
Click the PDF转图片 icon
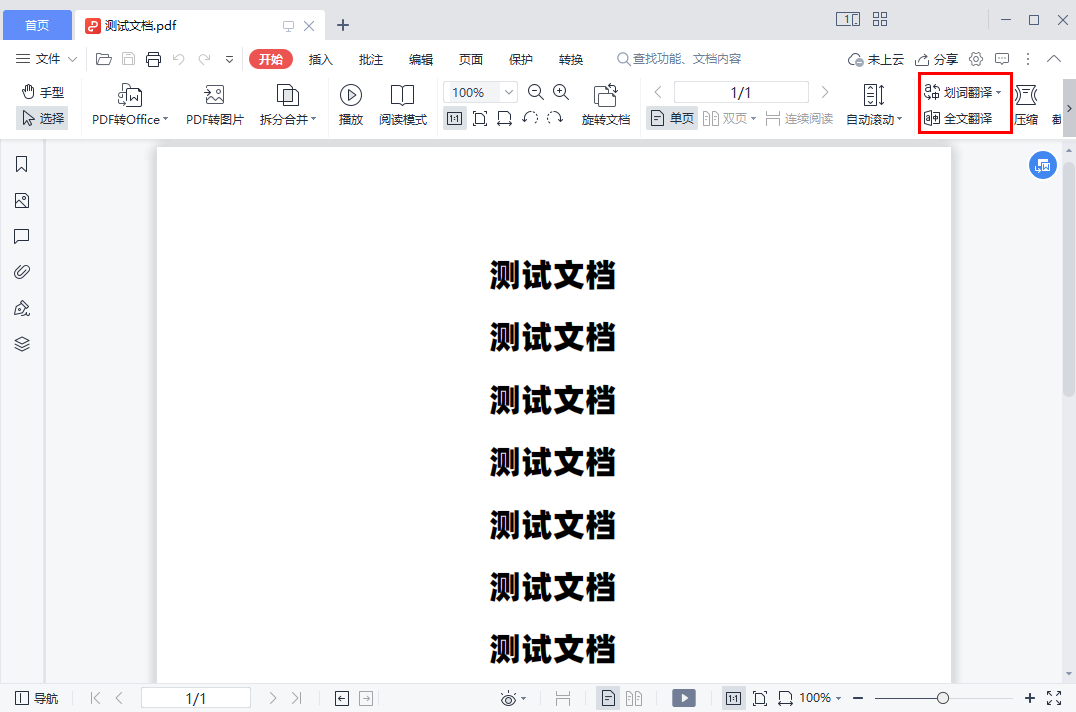click(x=214, y=96)
